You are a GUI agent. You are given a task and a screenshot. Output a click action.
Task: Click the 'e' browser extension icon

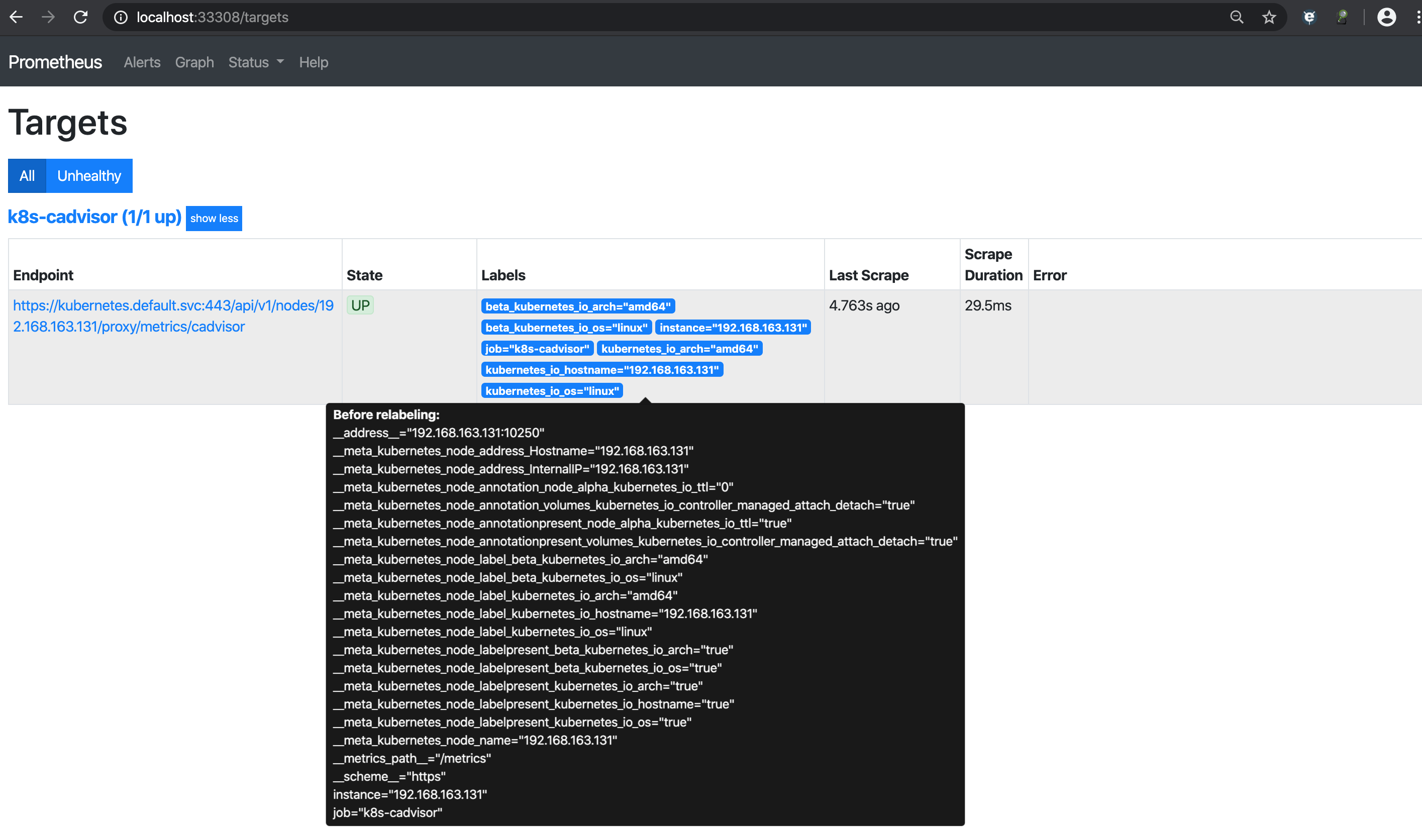(1309, 17)
